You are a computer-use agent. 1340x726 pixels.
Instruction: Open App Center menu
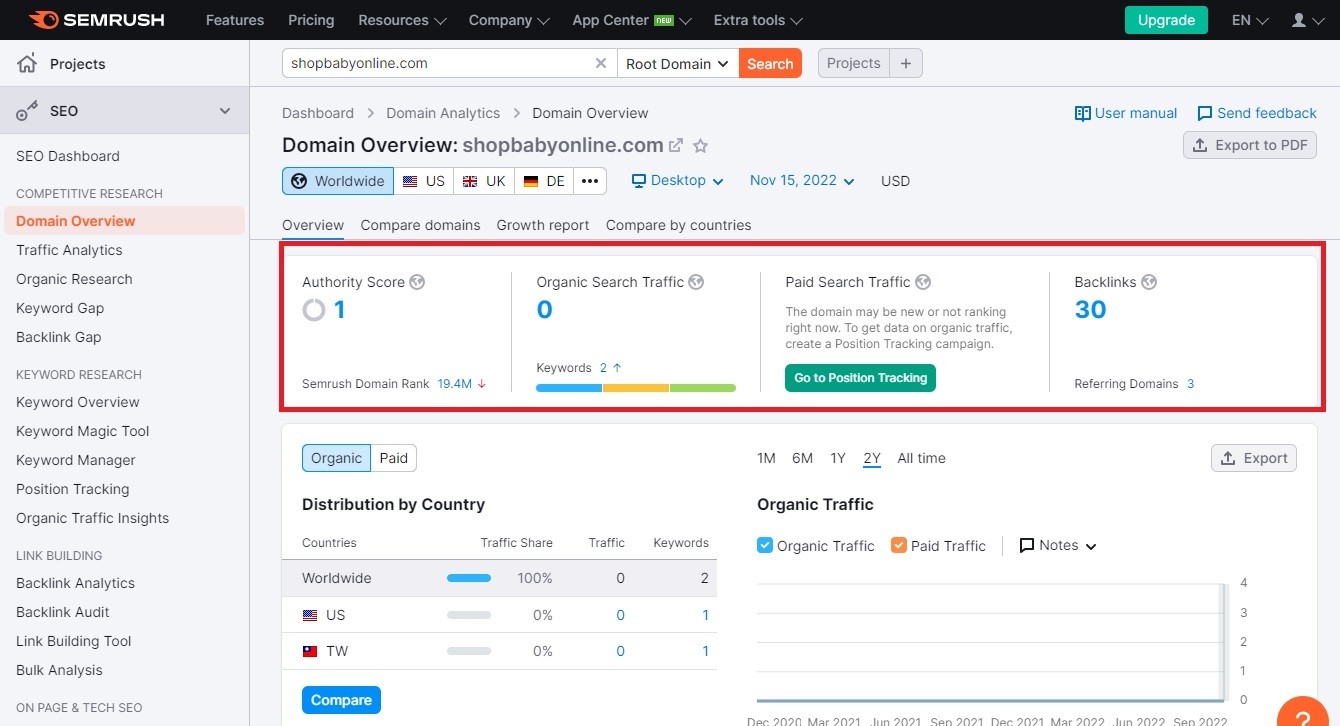632,20
